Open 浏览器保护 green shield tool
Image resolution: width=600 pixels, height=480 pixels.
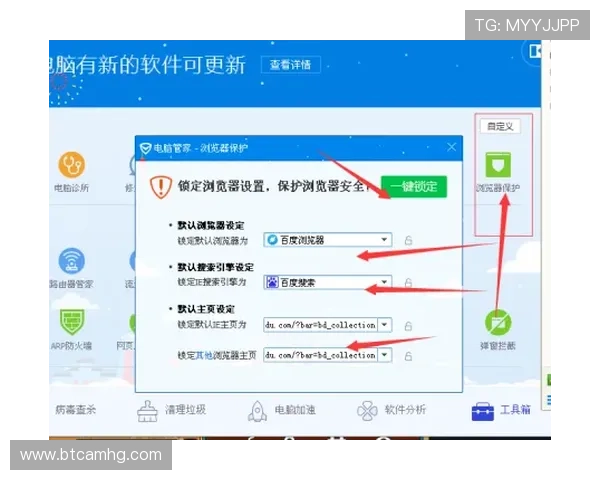tap(498, 165)
